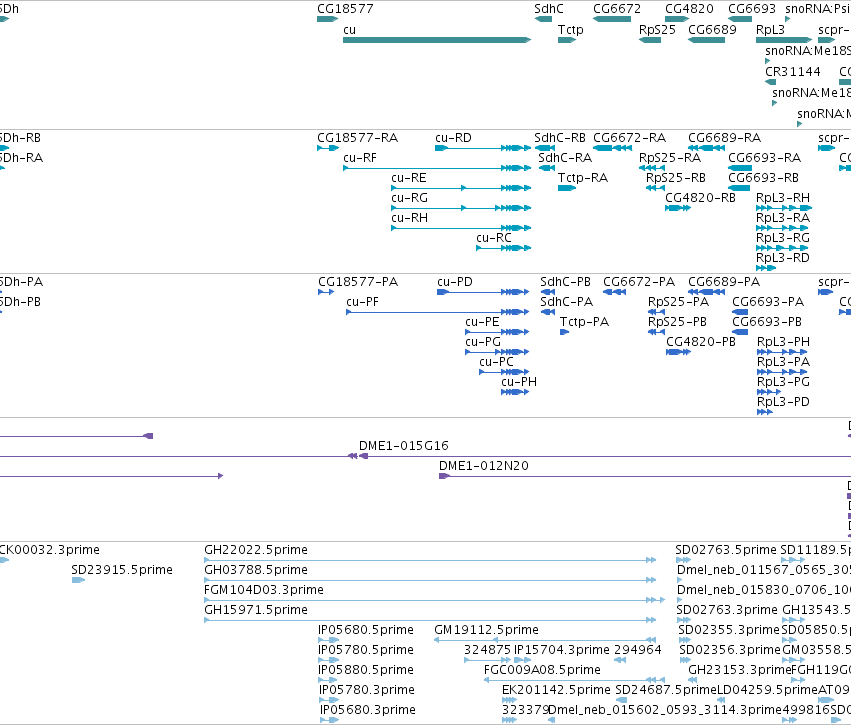The height and width of the screenshot is (725, 851).
Task: Select the RpS25-RB transcript label
Action: pyautogui.click(x=676, y=178)
